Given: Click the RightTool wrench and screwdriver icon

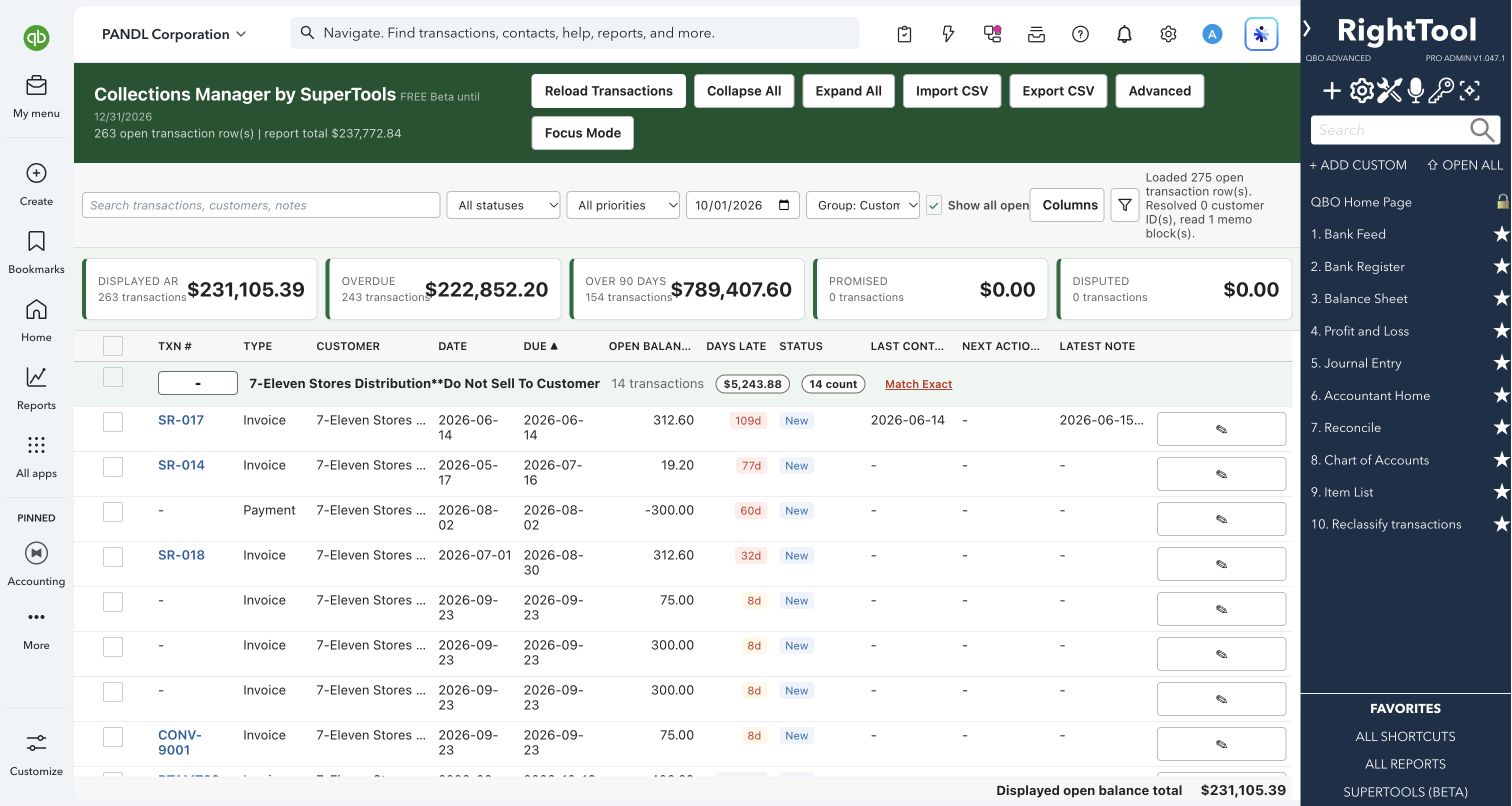Looking at the screenshot, I should tap(1389, 92).
